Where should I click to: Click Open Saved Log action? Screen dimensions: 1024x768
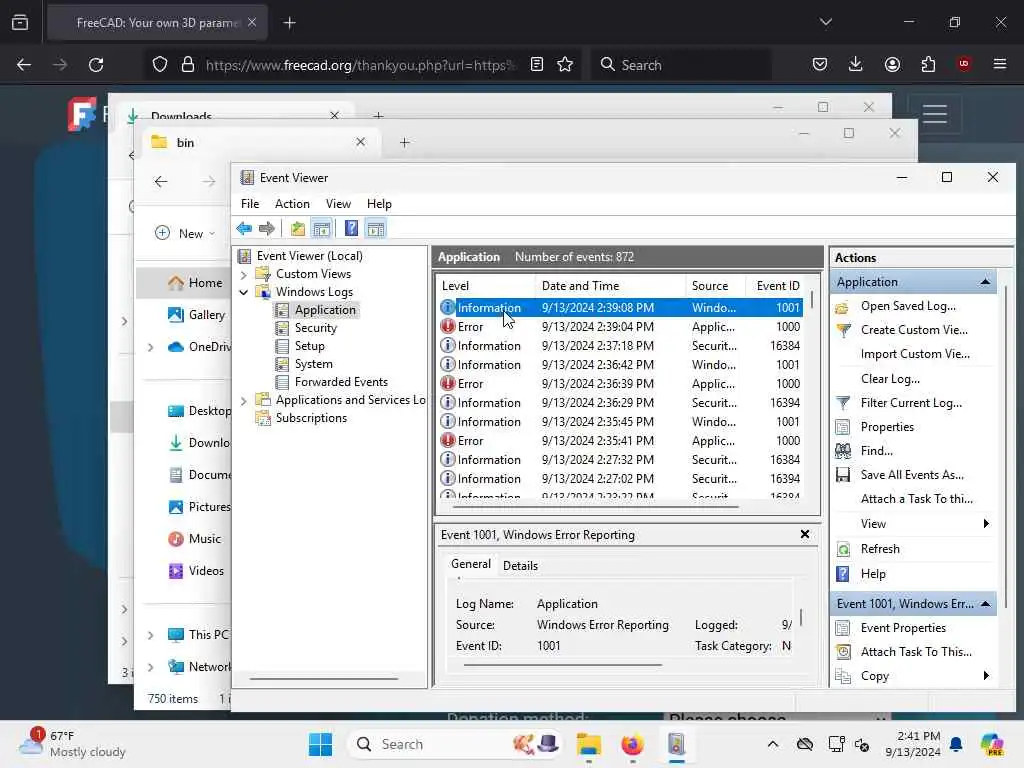point(908,306)
